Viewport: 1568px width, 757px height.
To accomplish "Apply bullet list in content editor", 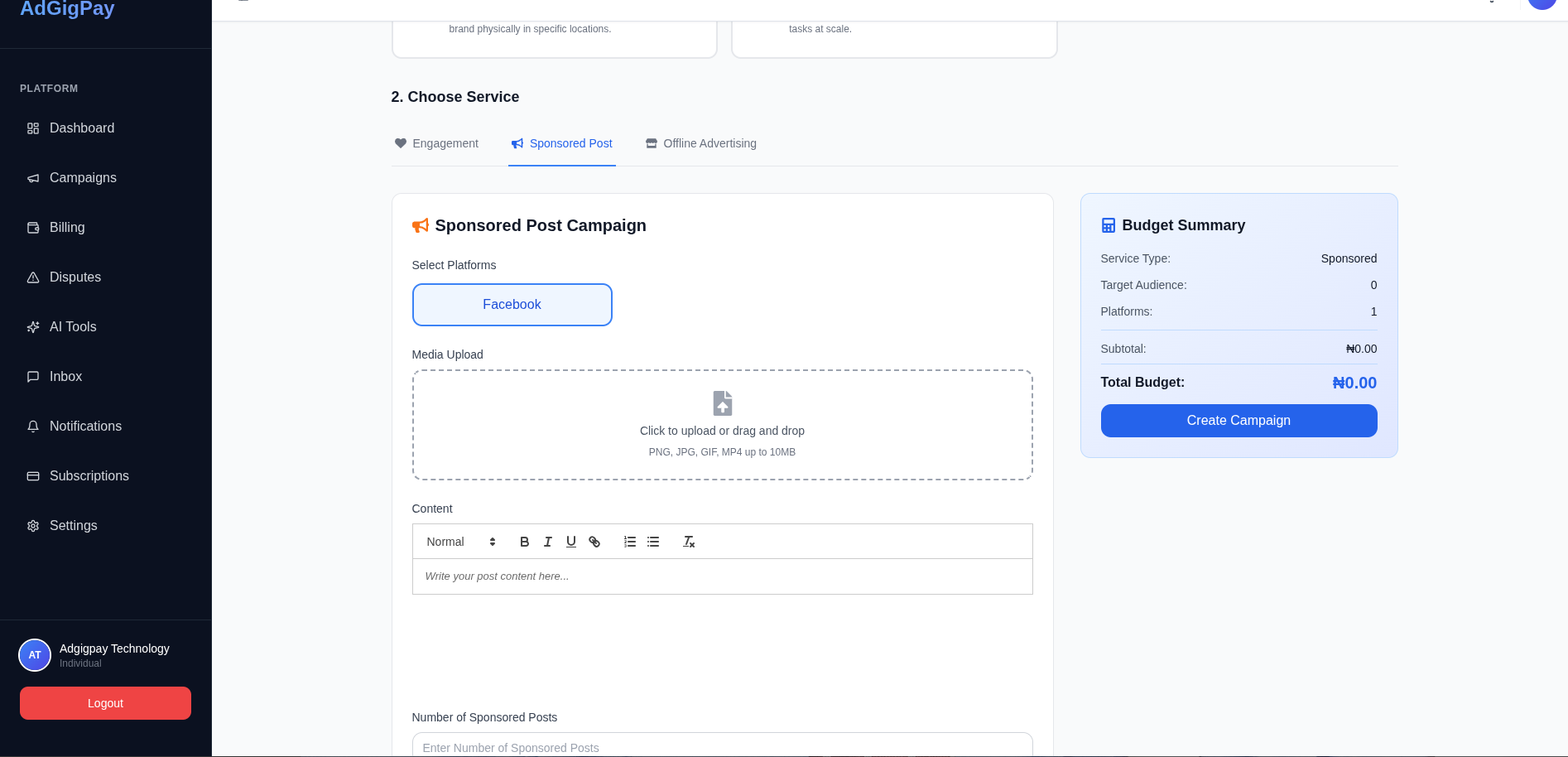I will pyautogui.click(x=653, y=542).
